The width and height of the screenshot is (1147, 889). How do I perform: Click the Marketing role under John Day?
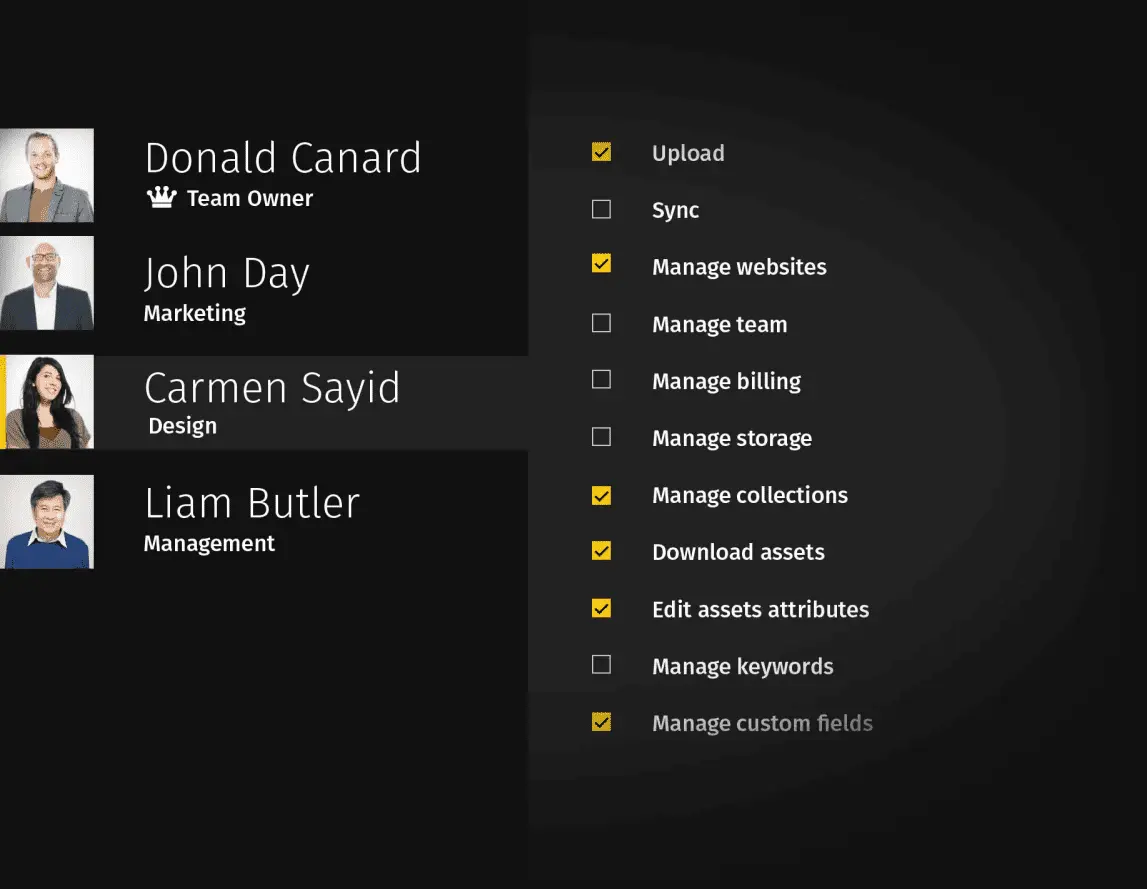[195, 313]
